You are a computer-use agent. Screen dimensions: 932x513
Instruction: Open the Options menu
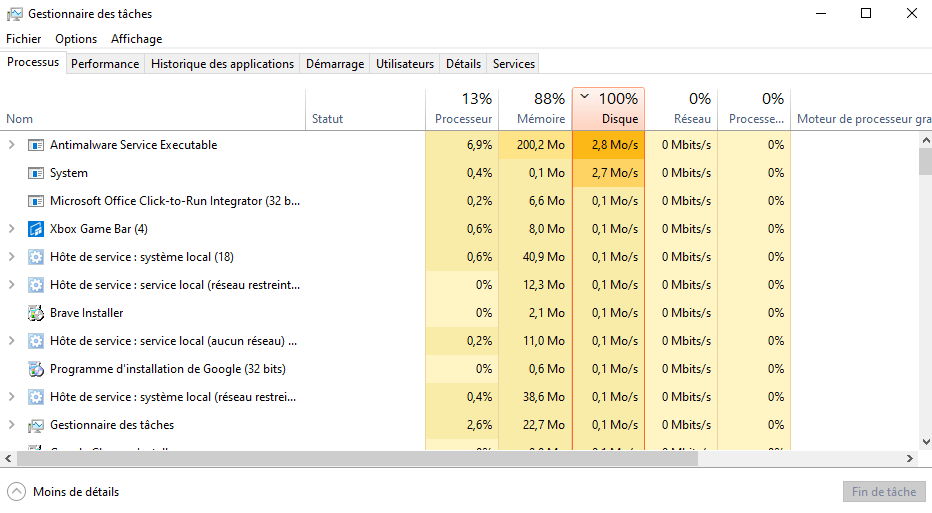pyautogui.click(x=76, y=39)
